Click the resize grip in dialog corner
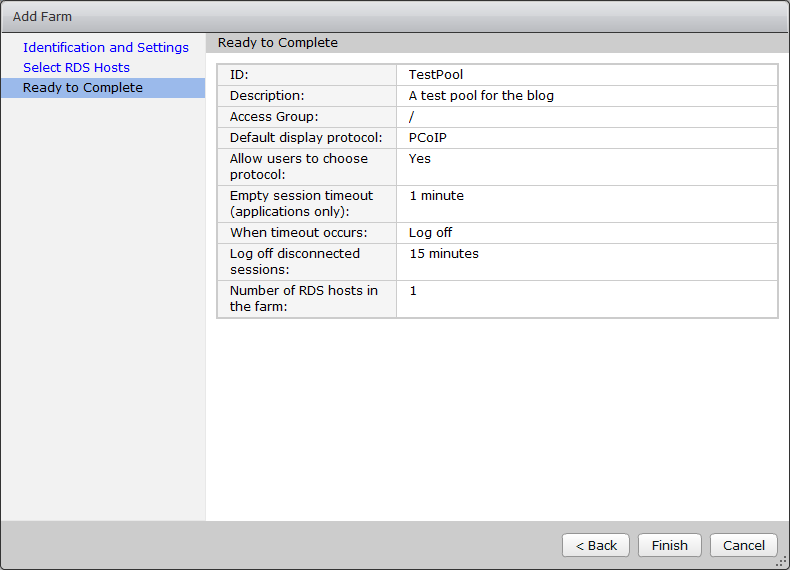 pos(782,562)
